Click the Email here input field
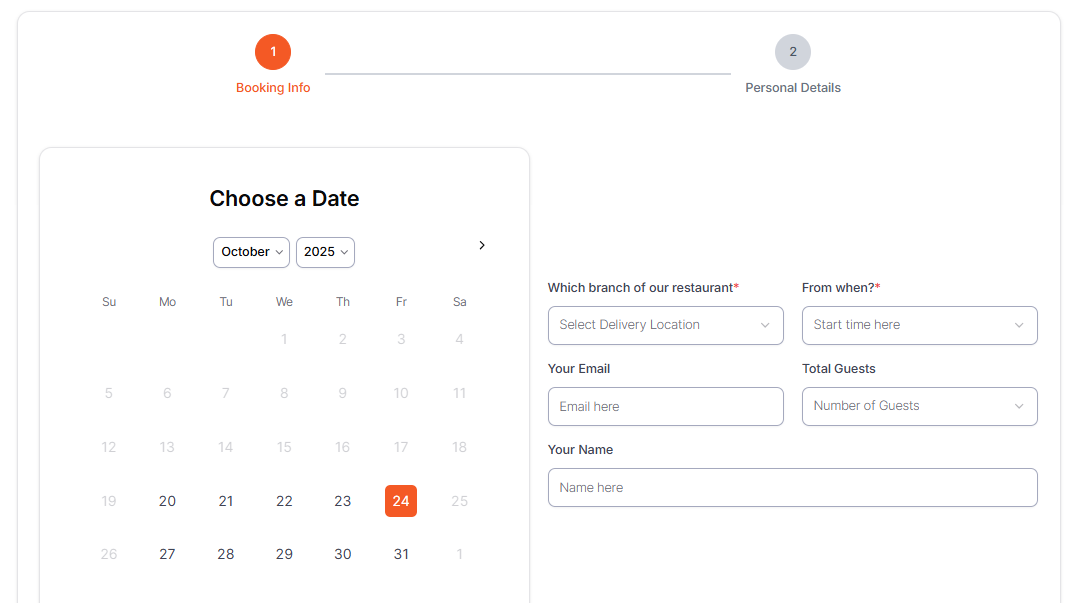Screen dimensions: 1086x603 (x=665, y=406)
